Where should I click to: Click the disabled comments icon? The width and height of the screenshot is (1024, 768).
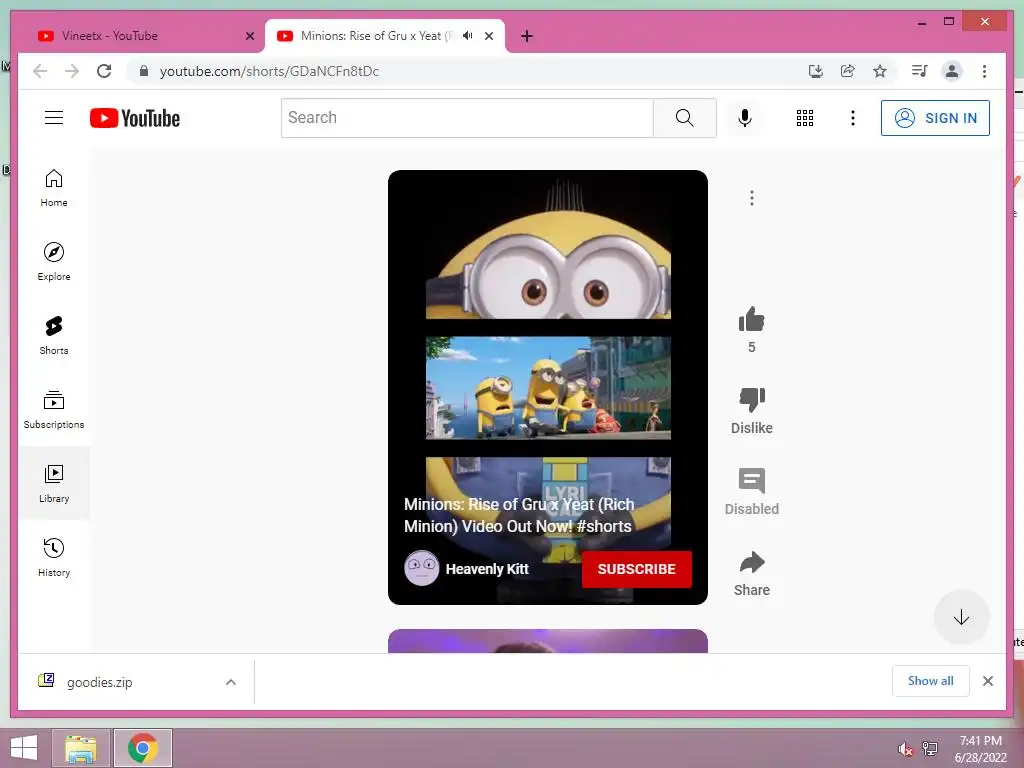tap(752, 481)
